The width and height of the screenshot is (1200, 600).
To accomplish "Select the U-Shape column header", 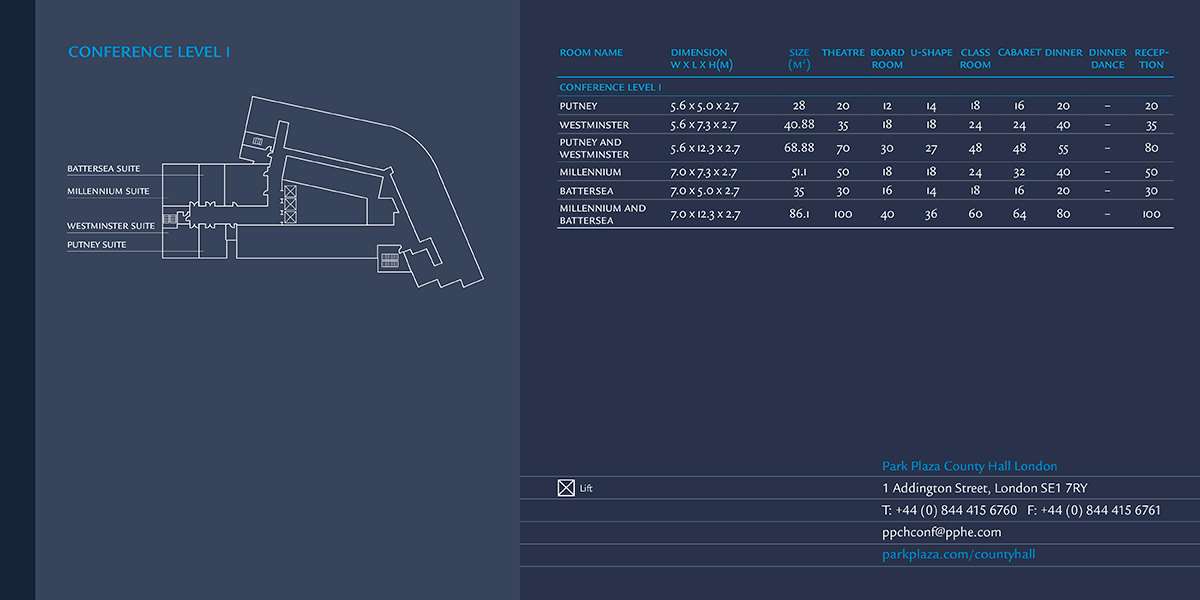I will 931,53.
